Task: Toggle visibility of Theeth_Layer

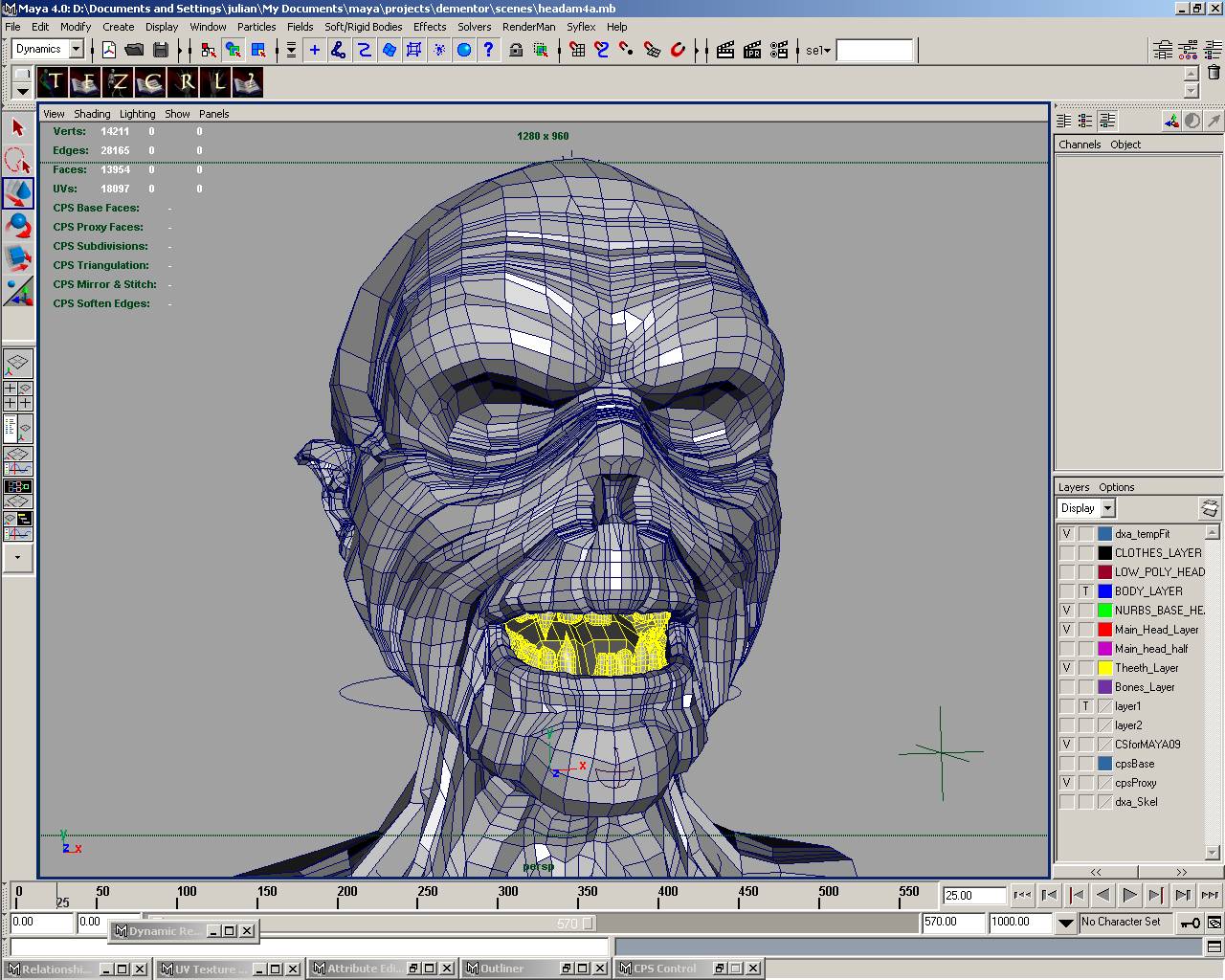Action: pyautogui.click(x=1066, y=668)
